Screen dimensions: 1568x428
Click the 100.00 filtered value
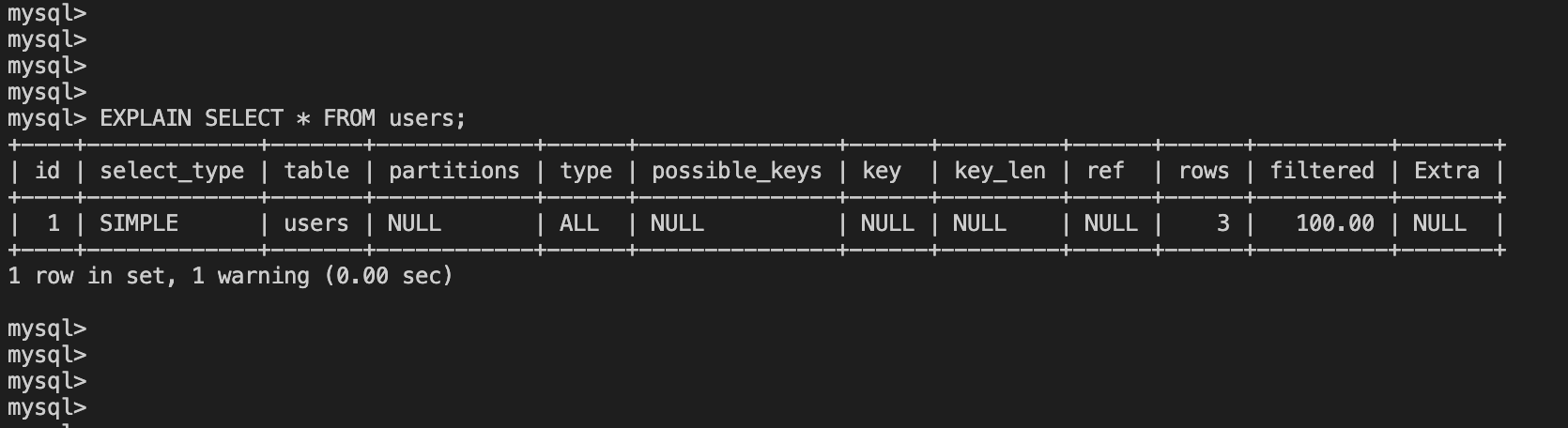point(1334,223)
